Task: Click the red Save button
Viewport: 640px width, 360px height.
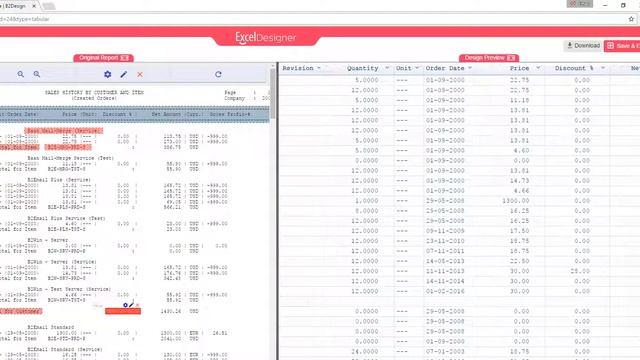Action: (x=622, y=46)
